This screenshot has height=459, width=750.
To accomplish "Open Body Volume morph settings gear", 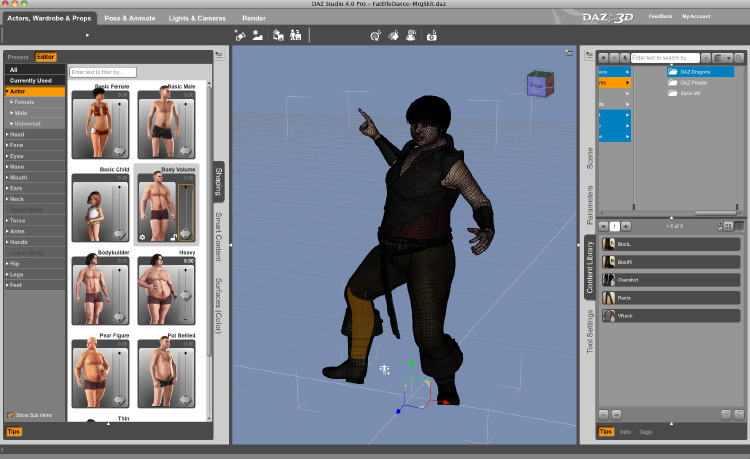I will point(142,237).
